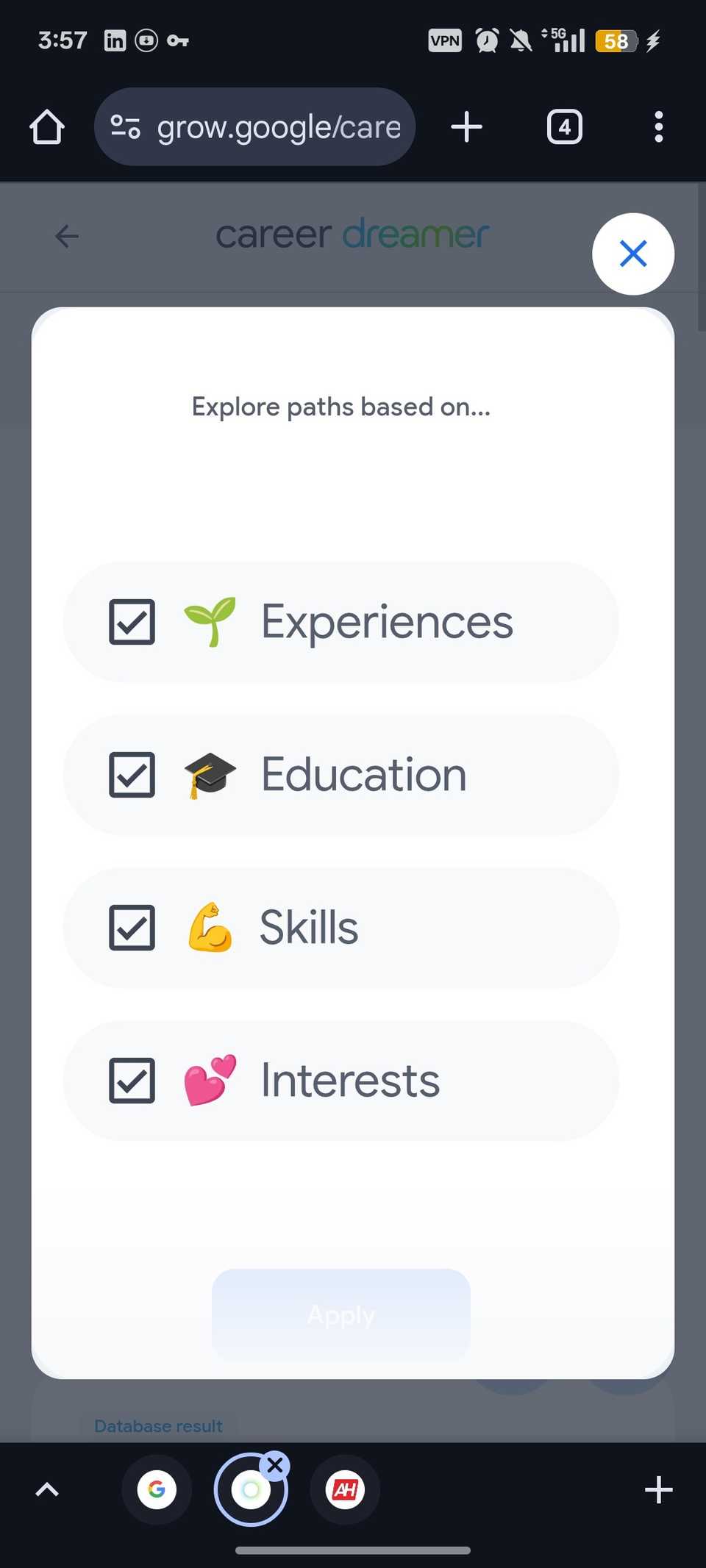Disable the Education checkbox
Image resolution: width=706 pixels, height=1568 pixels.
(132, 774)
